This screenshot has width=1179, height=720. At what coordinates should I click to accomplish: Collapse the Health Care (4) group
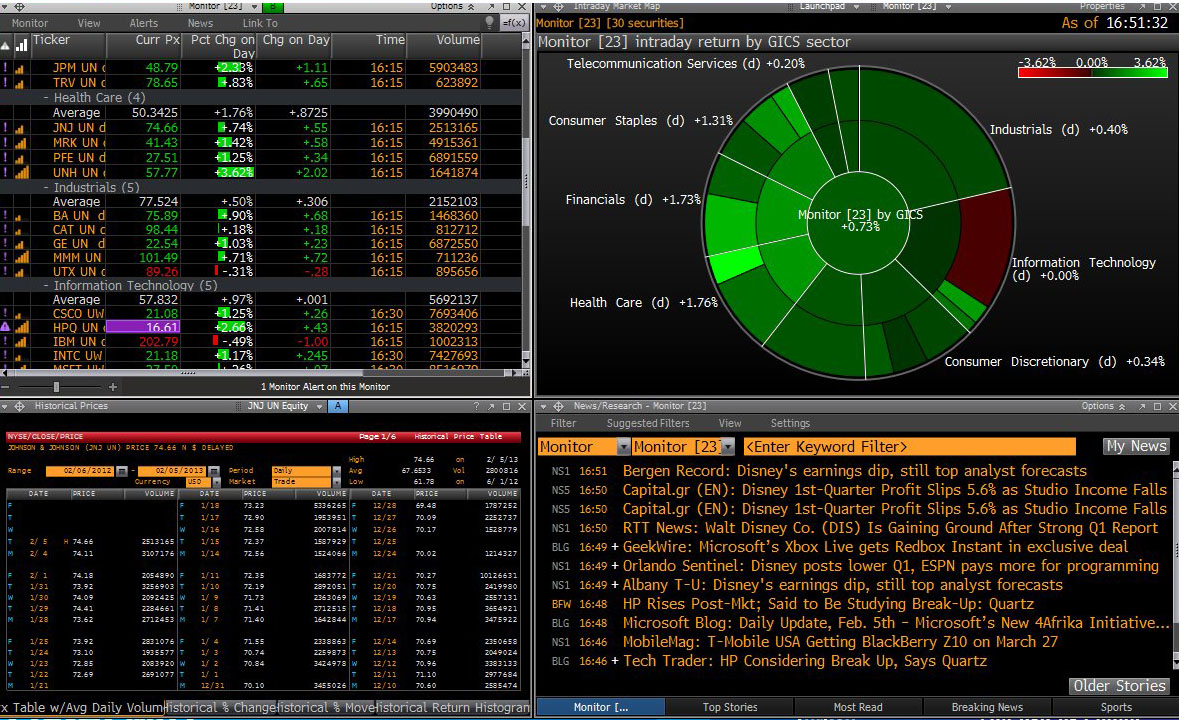[46, 98]
